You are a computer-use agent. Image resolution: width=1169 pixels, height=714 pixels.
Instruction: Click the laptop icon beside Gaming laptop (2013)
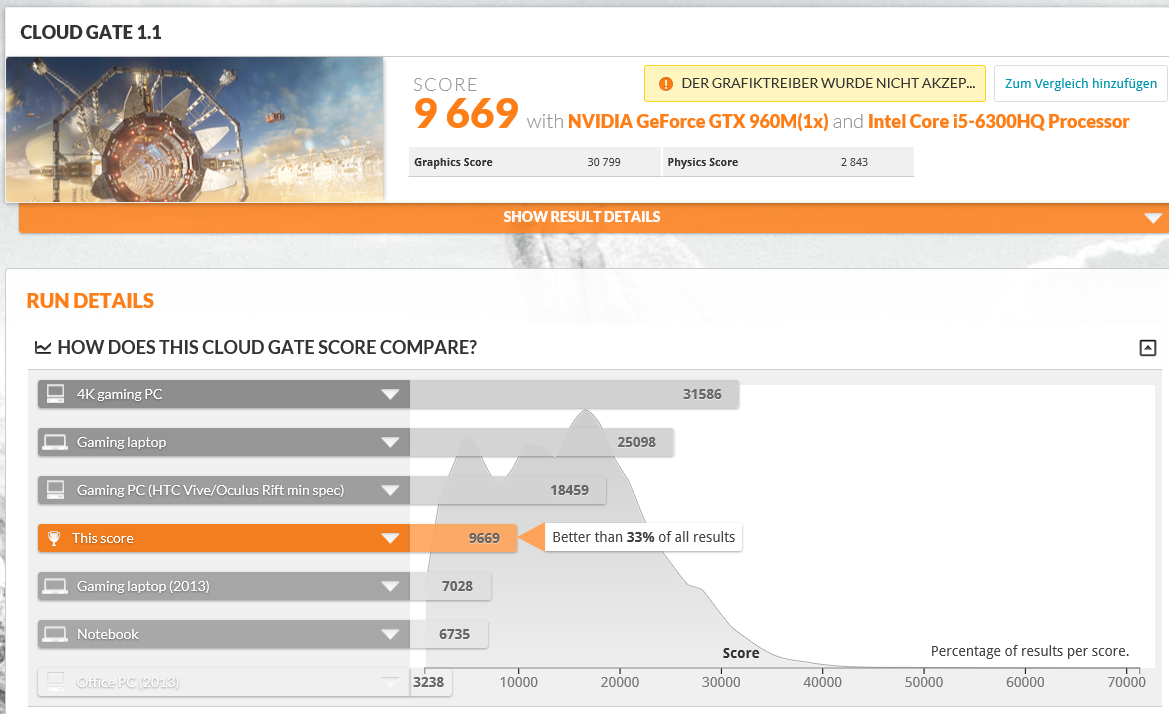[x=55, y=586]
